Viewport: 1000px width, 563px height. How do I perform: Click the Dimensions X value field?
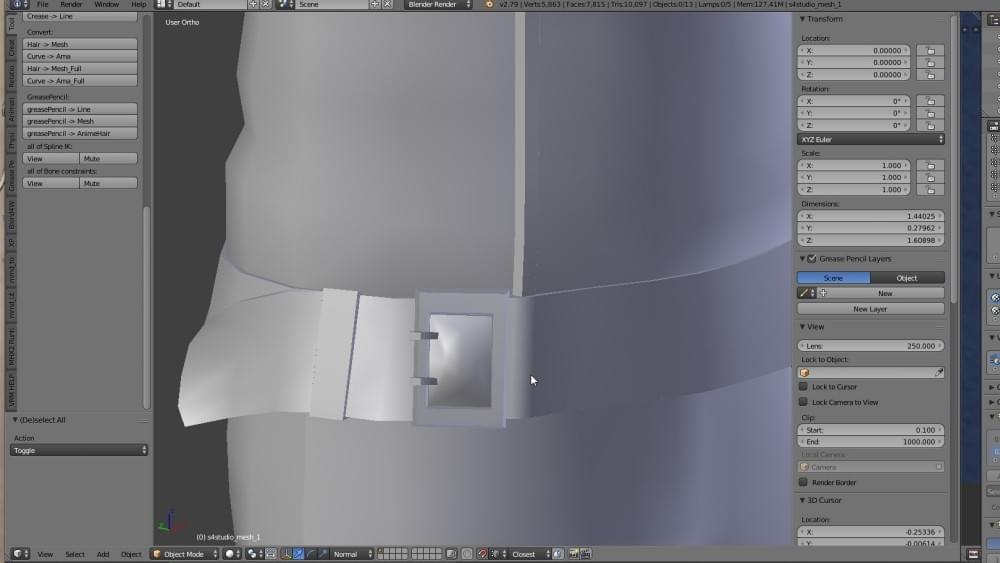[871, 216]
